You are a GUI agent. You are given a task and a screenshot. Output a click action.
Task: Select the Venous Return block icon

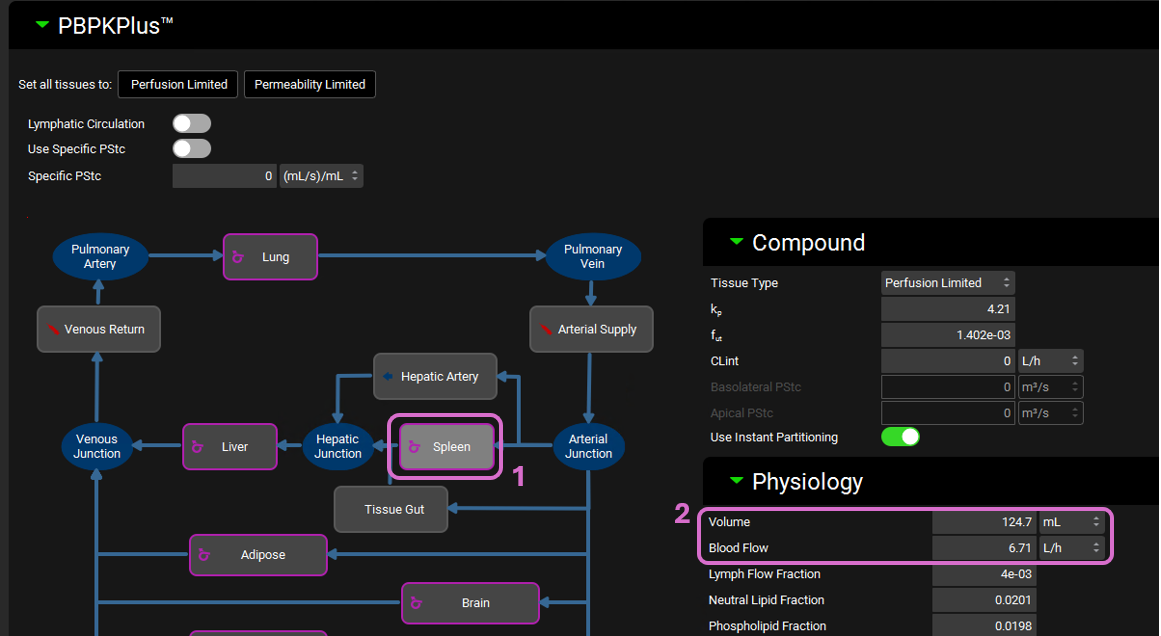53,329
